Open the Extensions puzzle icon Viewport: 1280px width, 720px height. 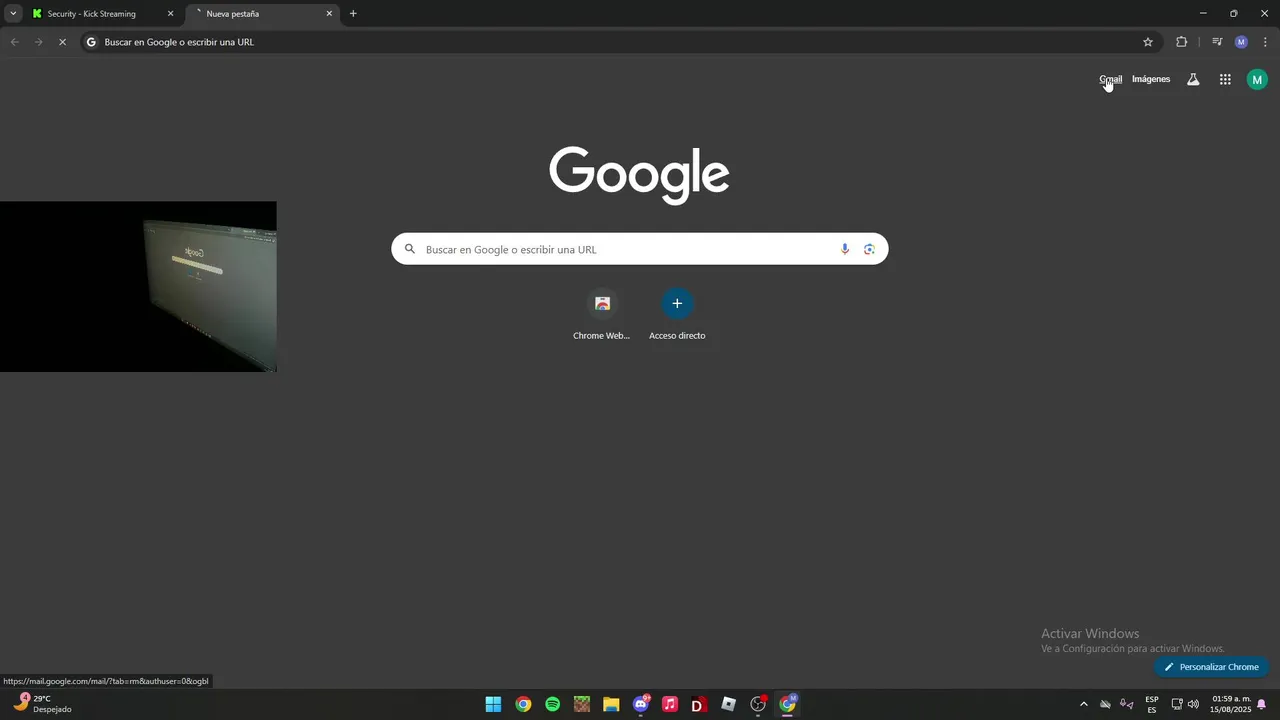point(1182,42)
